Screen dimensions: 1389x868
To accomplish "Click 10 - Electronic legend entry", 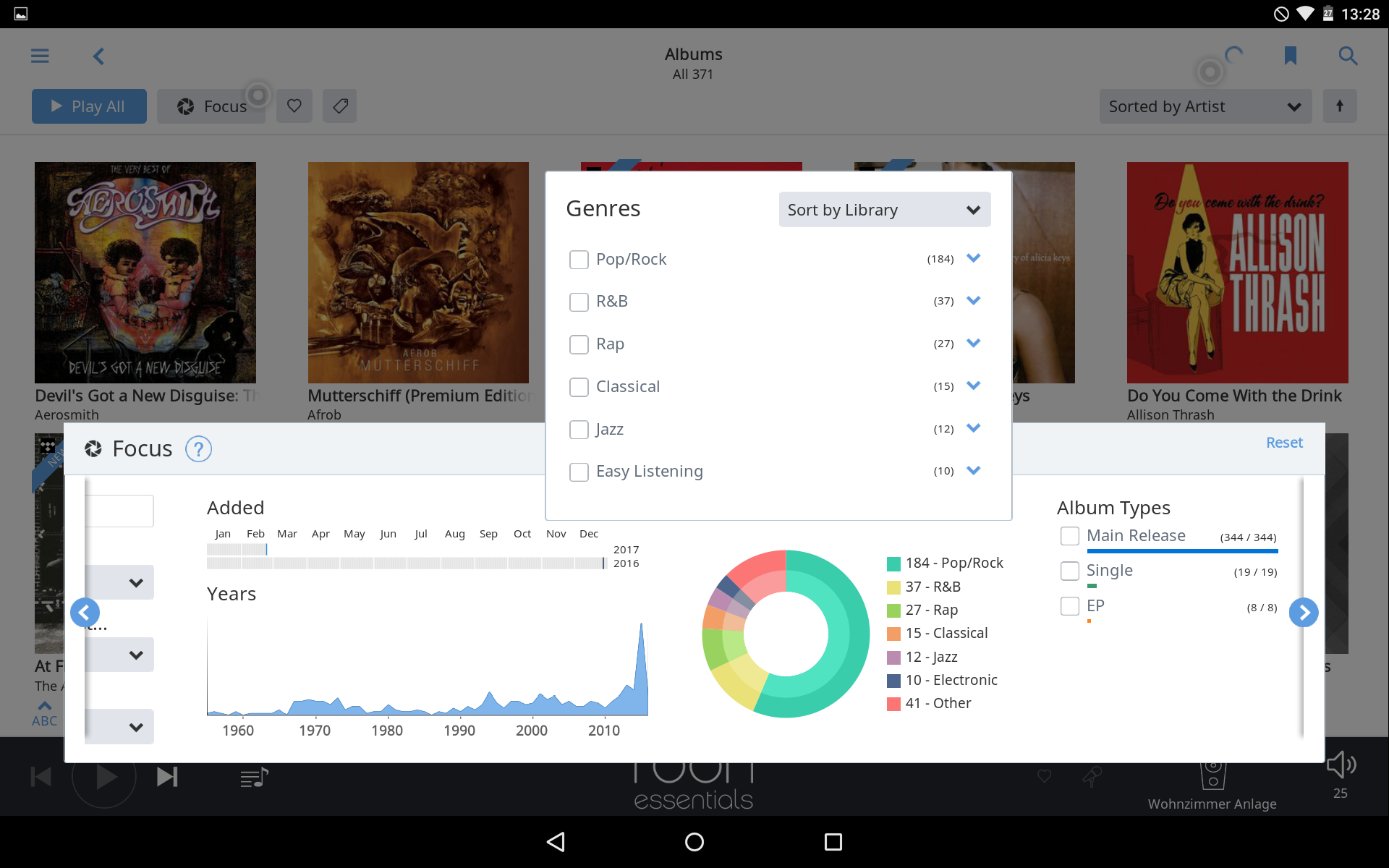I will point(942,680).
